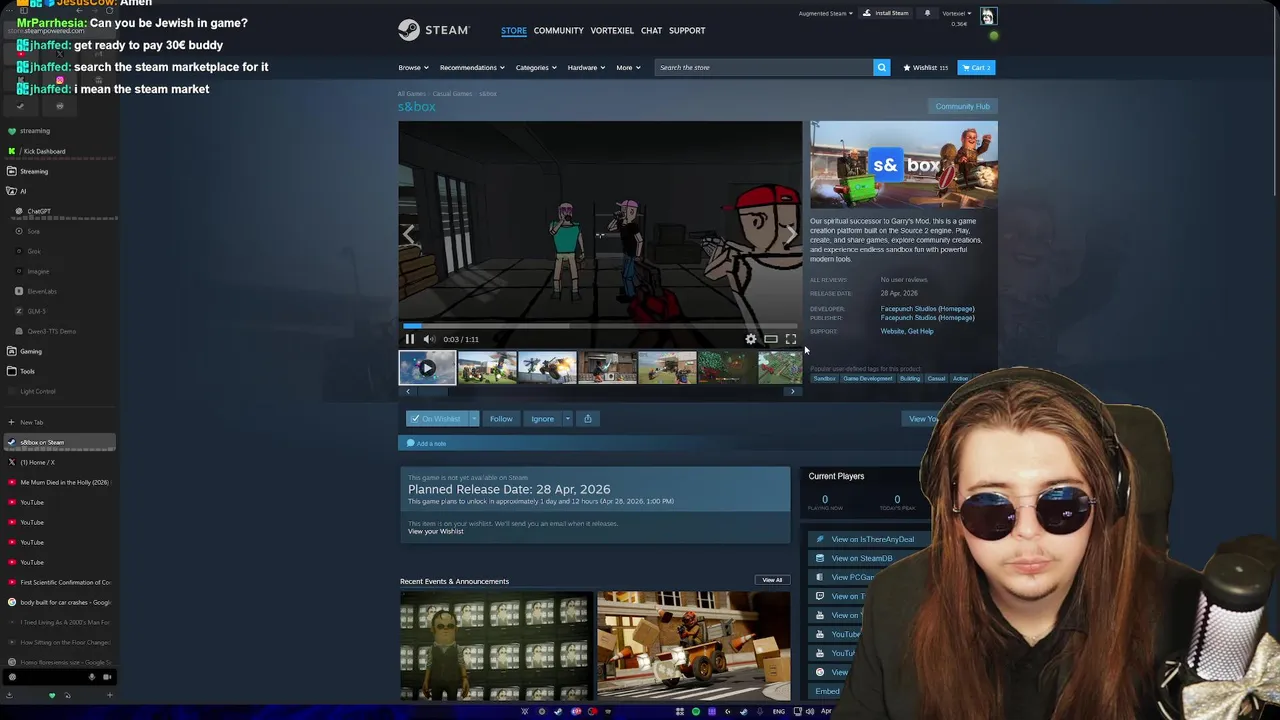Open View on SteamDB link

[861, 558]
